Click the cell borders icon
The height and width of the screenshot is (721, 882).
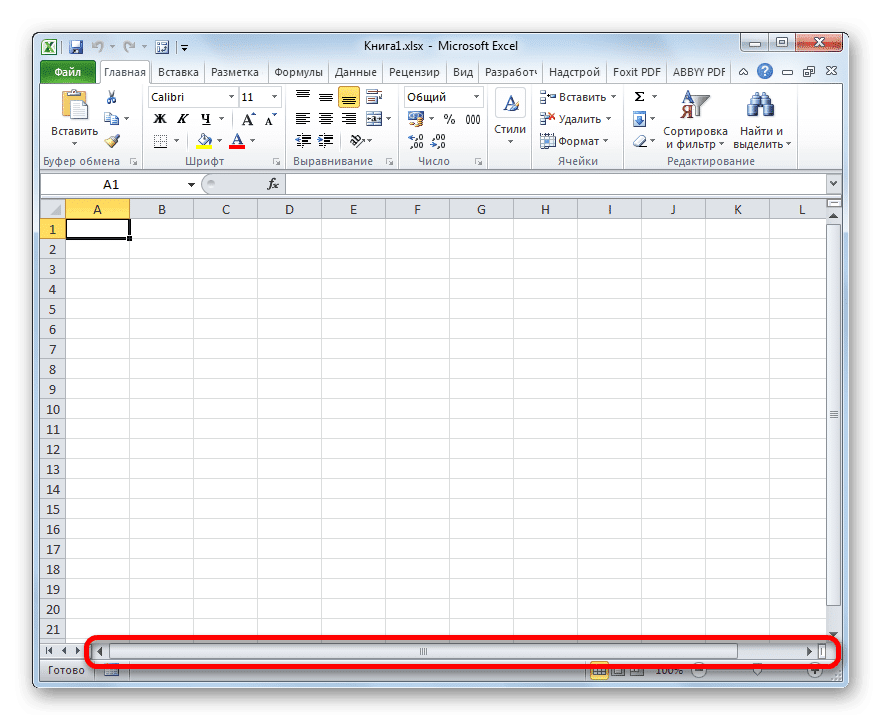[x=160, y=141]
